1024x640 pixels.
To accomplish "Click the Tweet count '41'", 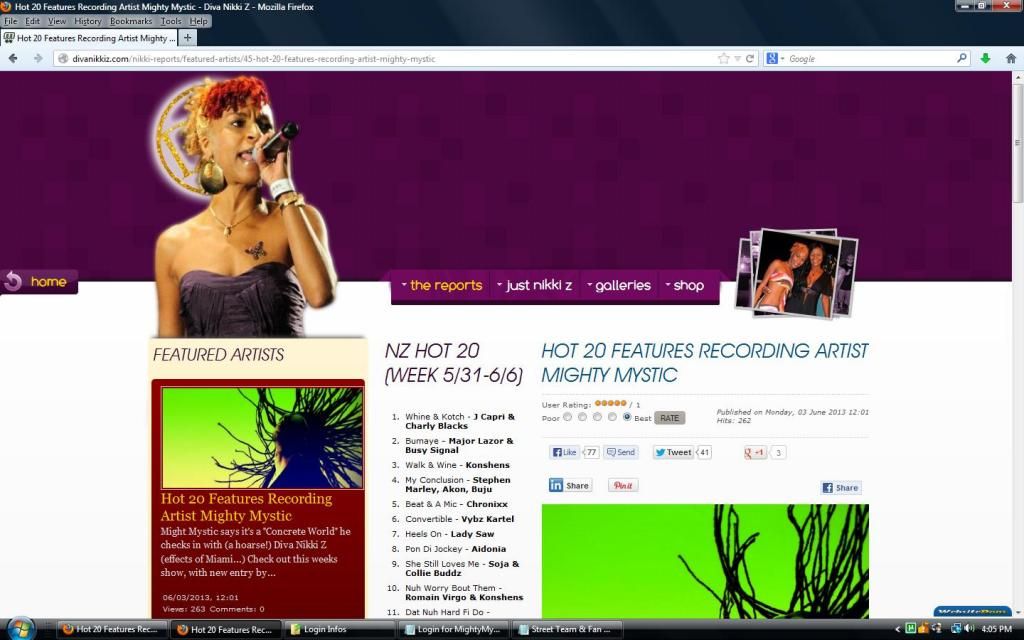I will 704,452.
